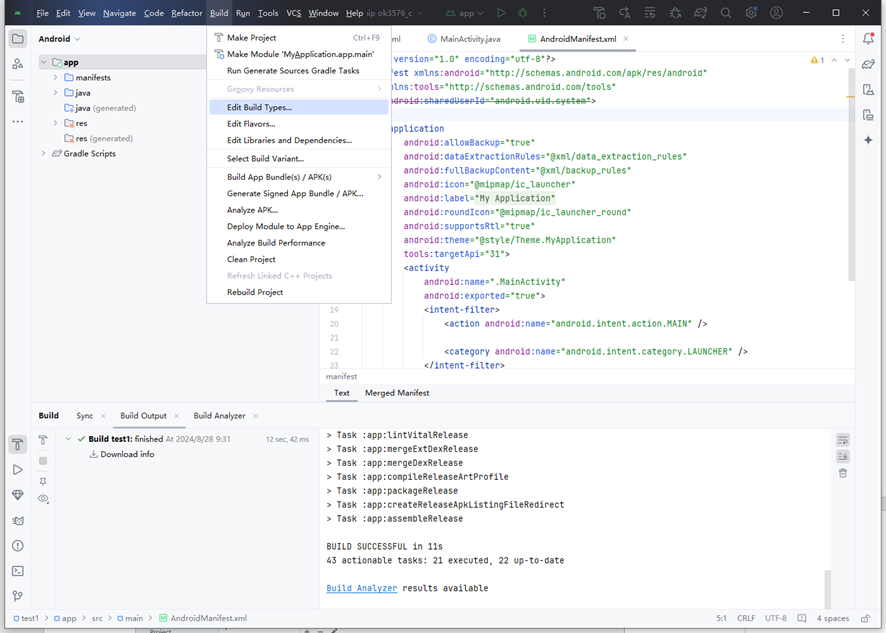
Task: Expand the java folder
Action: (55, 93)
